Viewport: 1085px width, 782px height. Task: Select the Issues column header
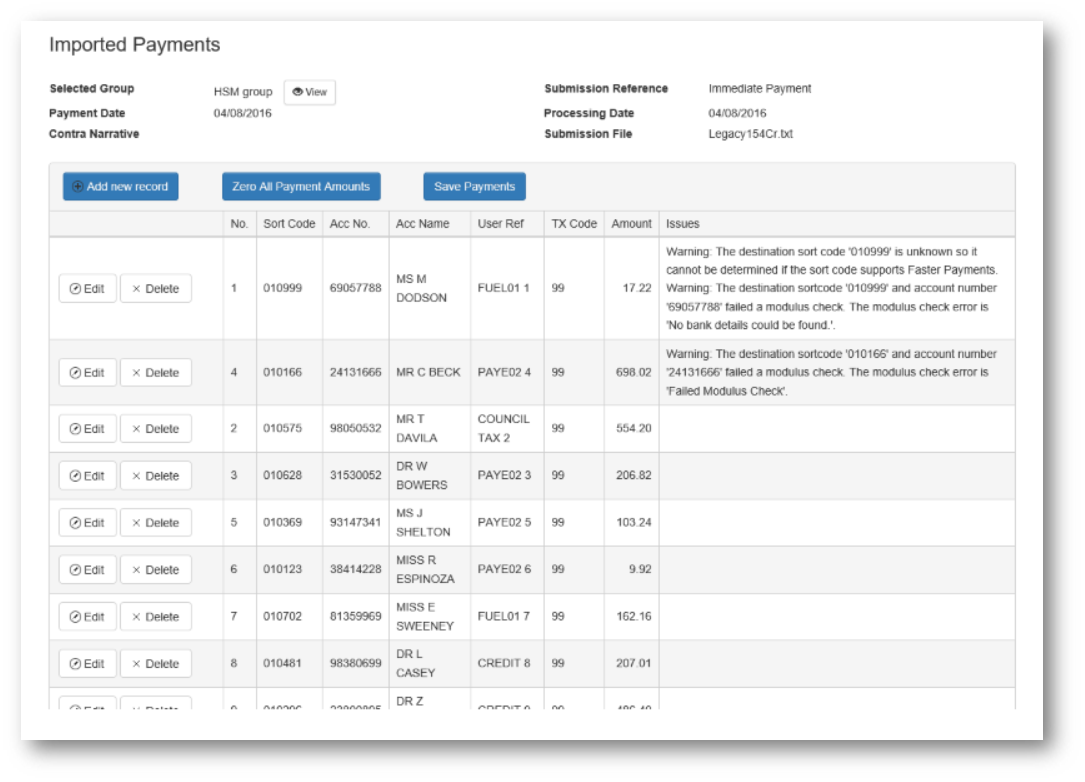[683, 224]
